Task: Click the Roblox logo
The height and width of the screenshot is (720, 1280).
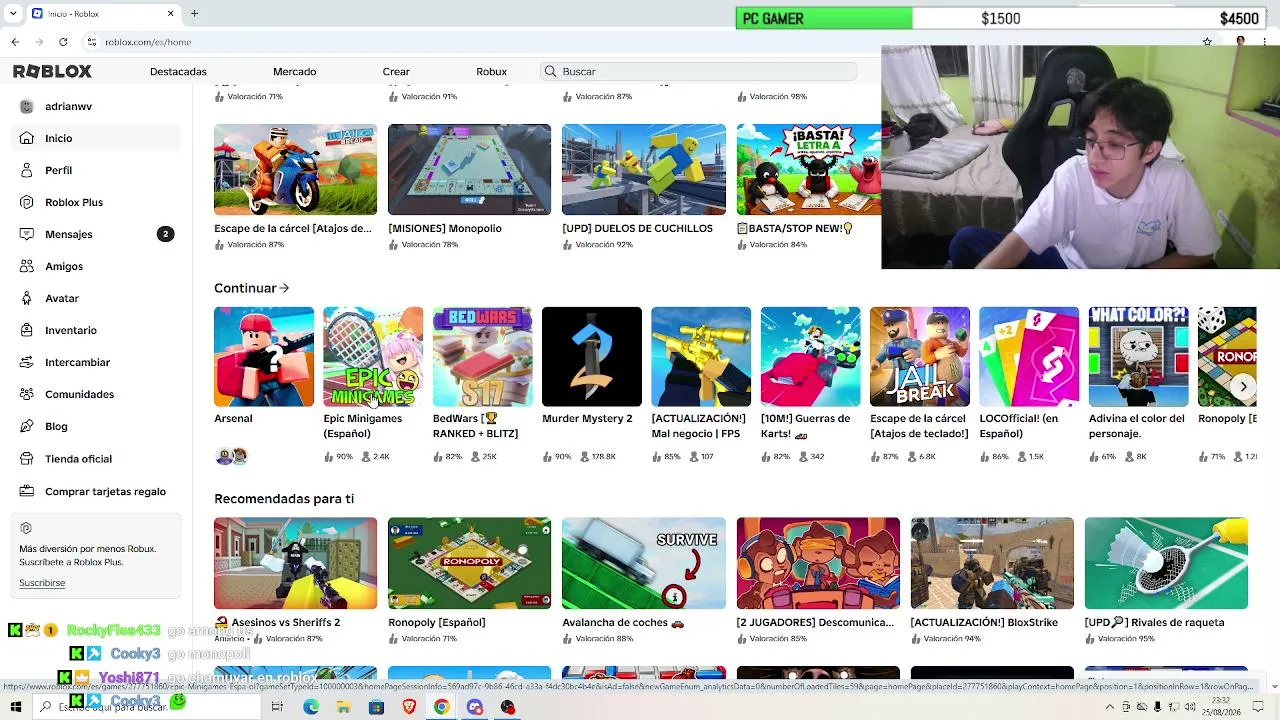Action: point(52,71)
